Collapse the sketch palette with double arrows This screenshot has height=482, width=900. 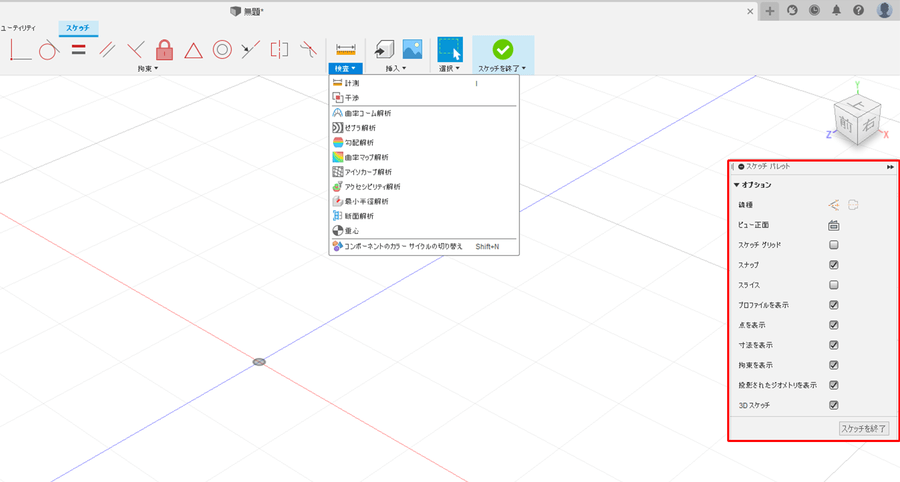click(x=890, y=167)
